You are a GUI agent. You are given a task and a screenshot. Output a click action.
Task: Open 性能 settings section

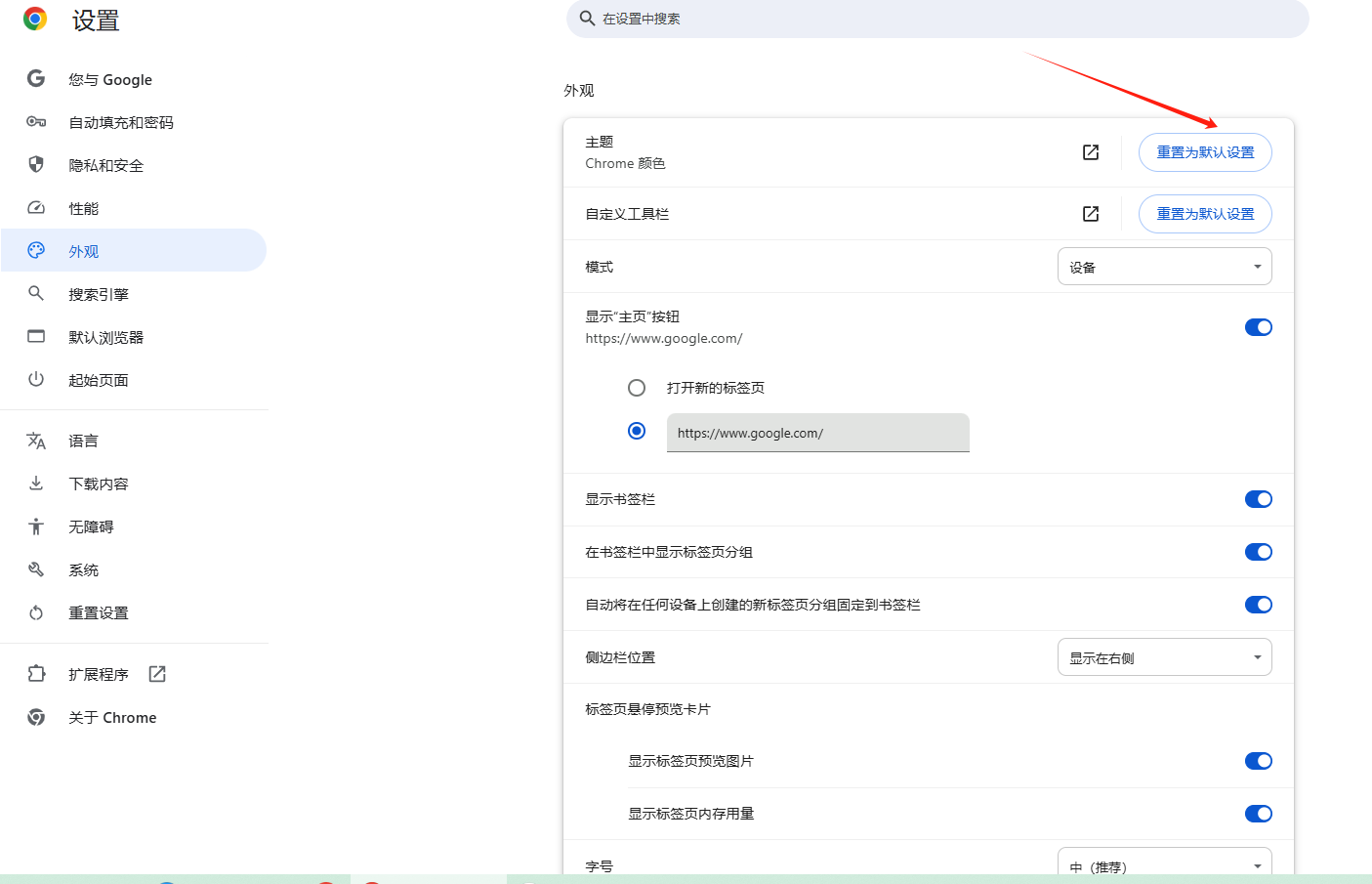point(134,208)
